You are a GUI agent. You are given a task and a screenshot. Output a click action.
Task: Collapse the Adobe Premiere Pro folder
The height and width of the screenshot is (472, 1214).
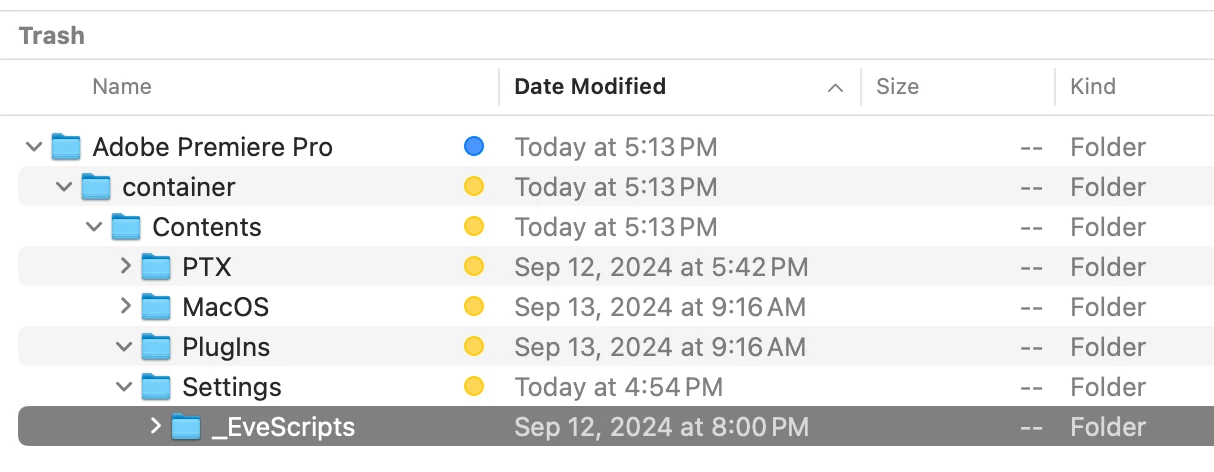[x=34, y=147]
